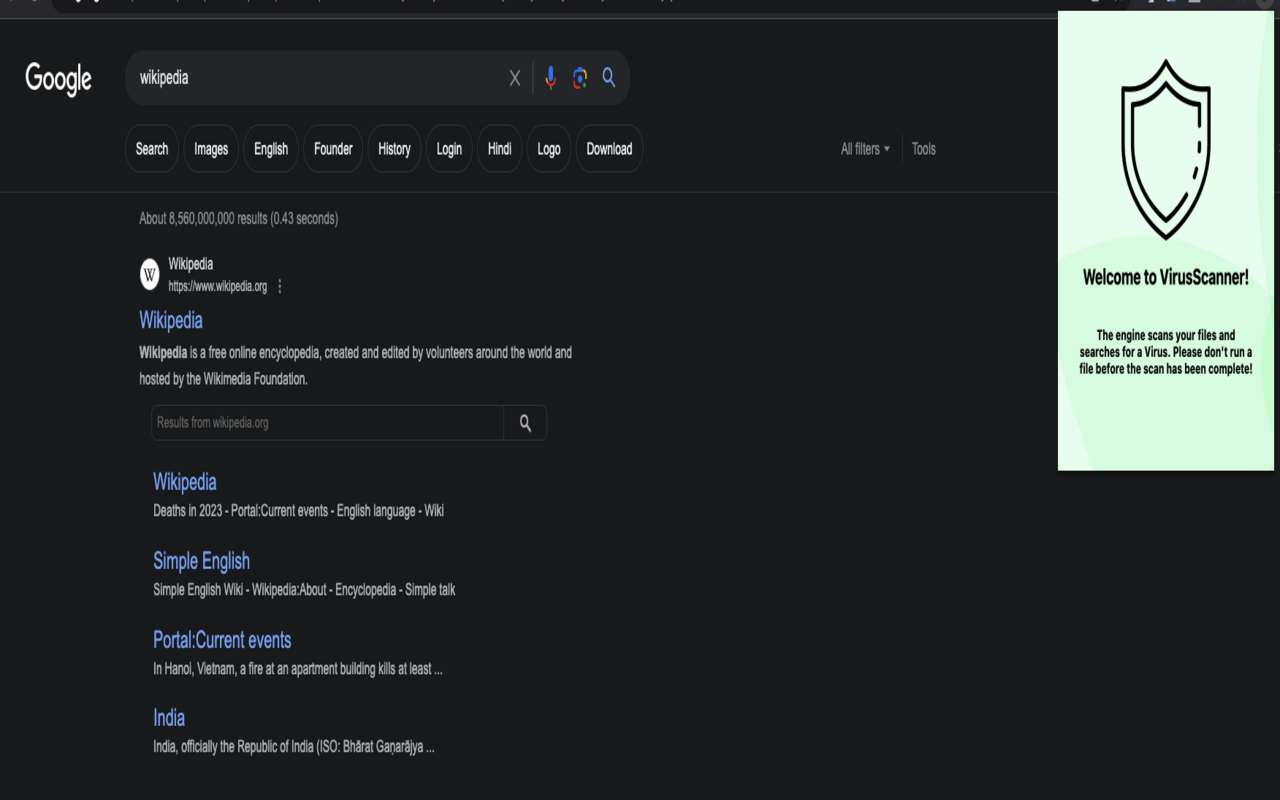Click the Google logo
The width and height of the screenshot is (1280, 800).
tap(58, 80)
